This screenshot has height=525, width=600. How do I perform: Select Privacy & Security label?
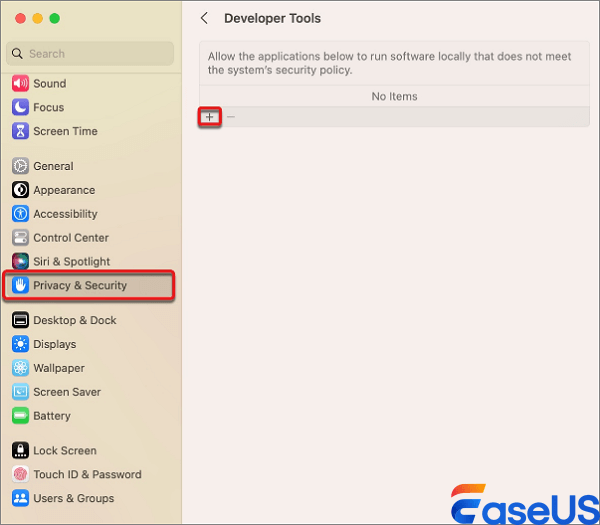[80, 285]
